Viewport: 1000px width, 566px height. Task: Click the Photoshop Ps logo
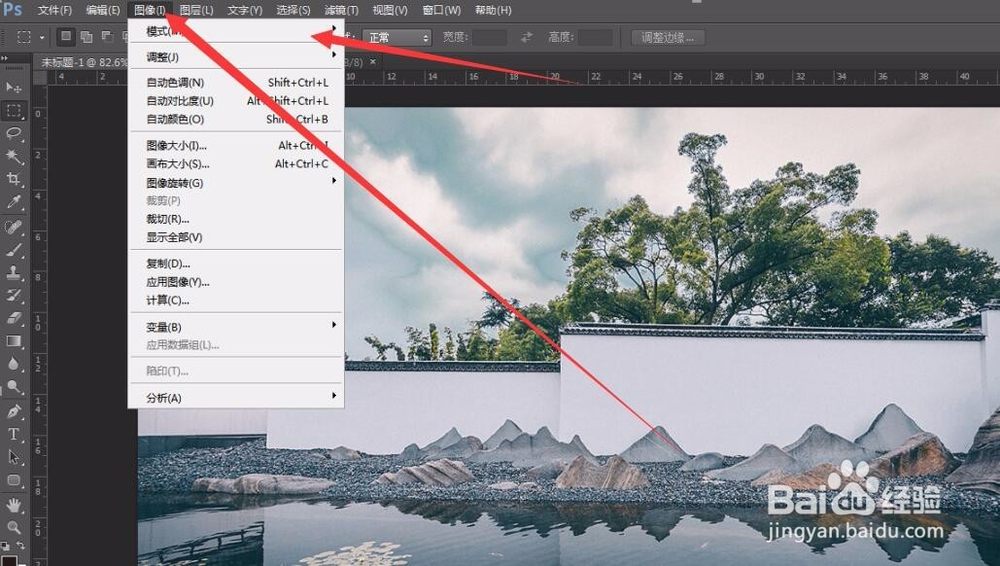pos(13,10)
